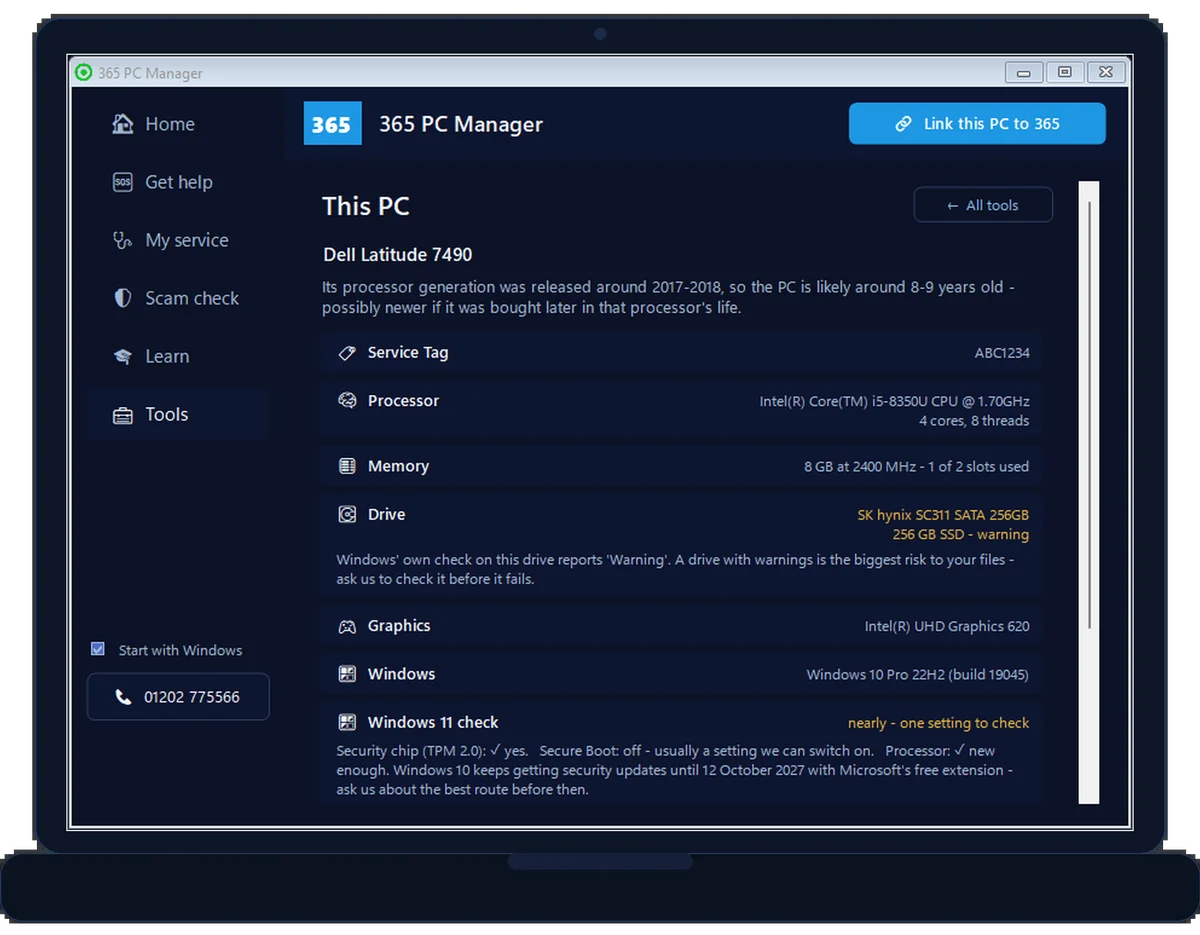Click the stethoscope My service icon
Screen dimensions: 1200x935
pyautogui.click(x=123, y=240)
